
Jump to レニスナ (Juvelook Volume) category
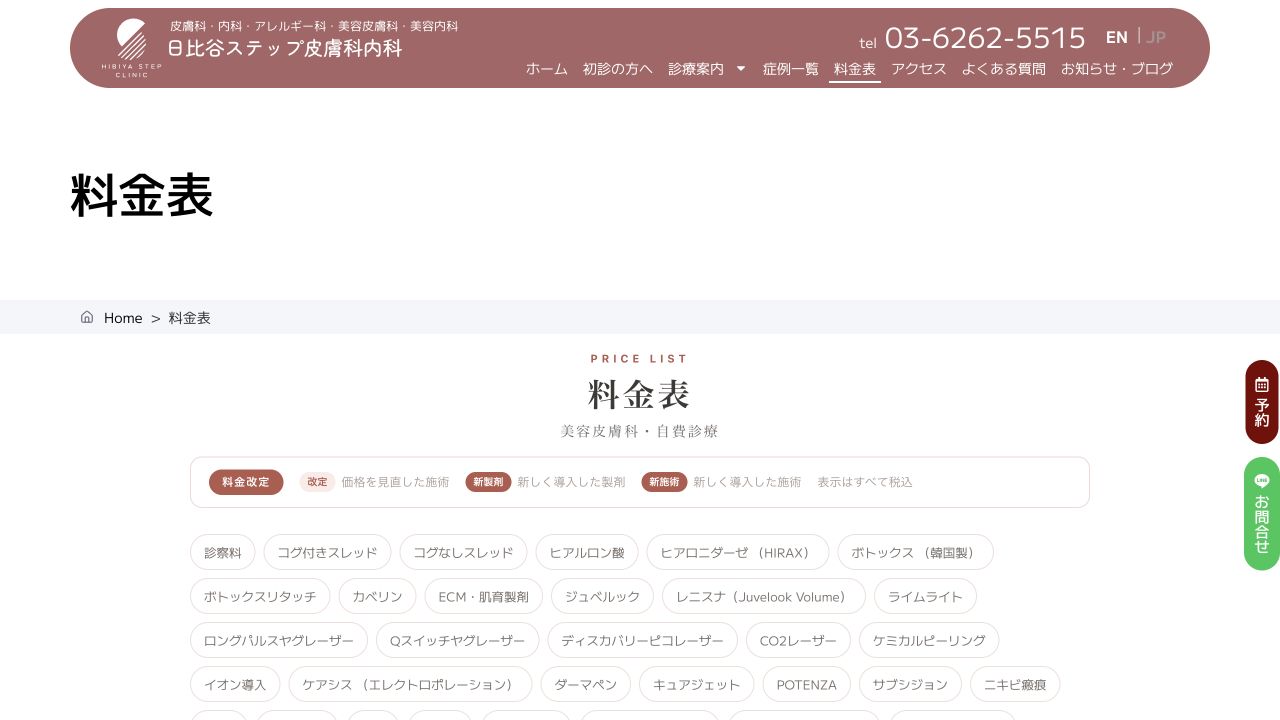764,596
